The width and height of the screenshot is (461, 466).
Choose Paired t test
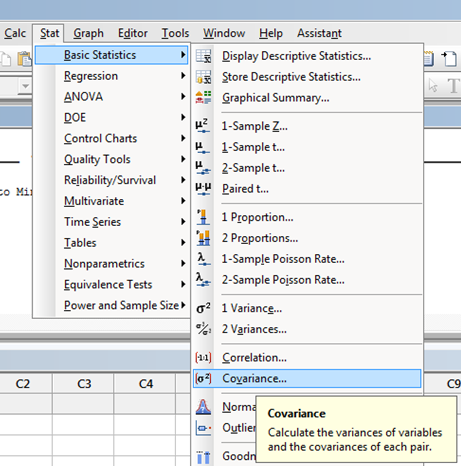[245, 189]
